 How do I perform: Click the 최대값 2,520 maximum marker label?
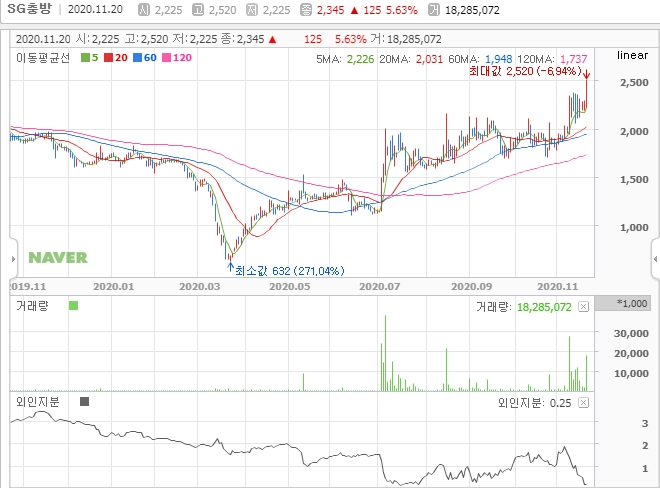point(525,71)
